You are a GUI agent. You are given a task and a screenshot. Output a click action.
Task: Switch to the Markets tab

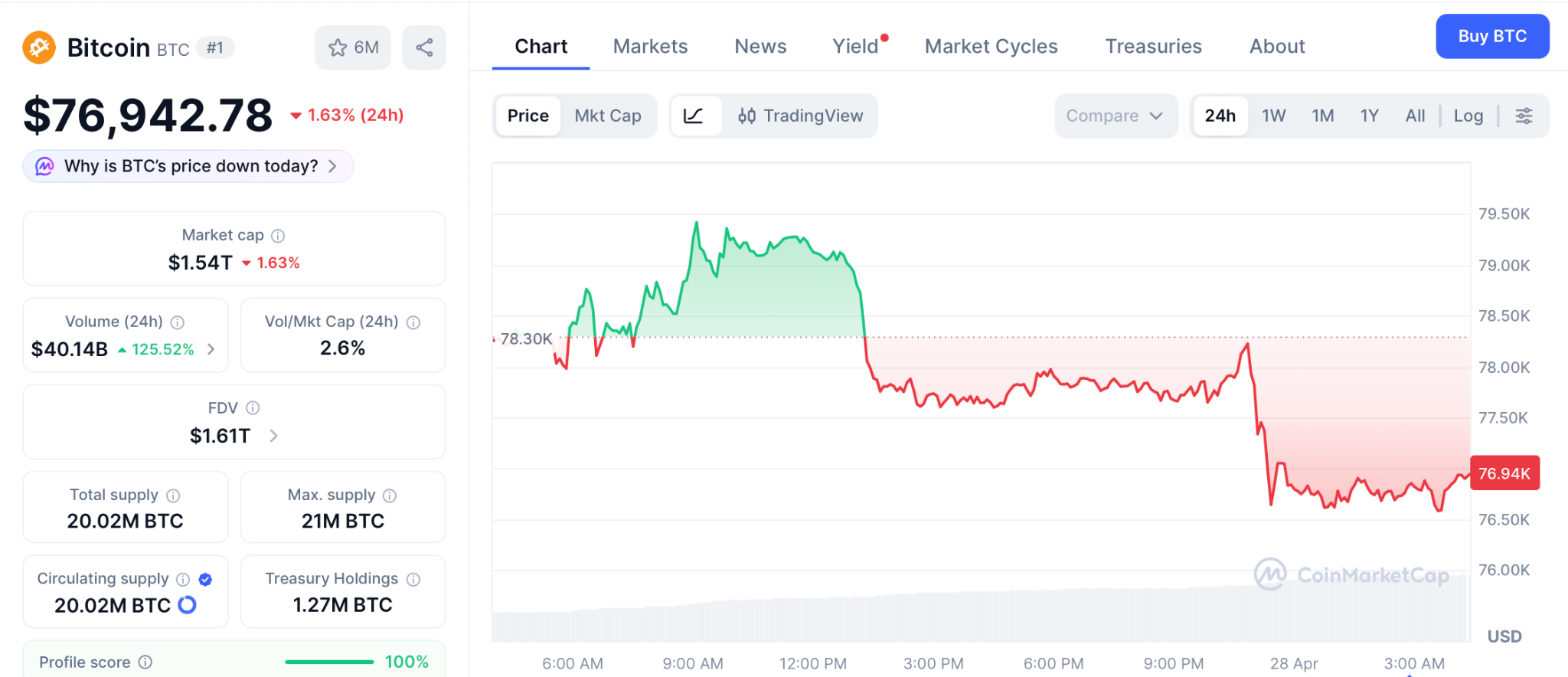point(650,47)
